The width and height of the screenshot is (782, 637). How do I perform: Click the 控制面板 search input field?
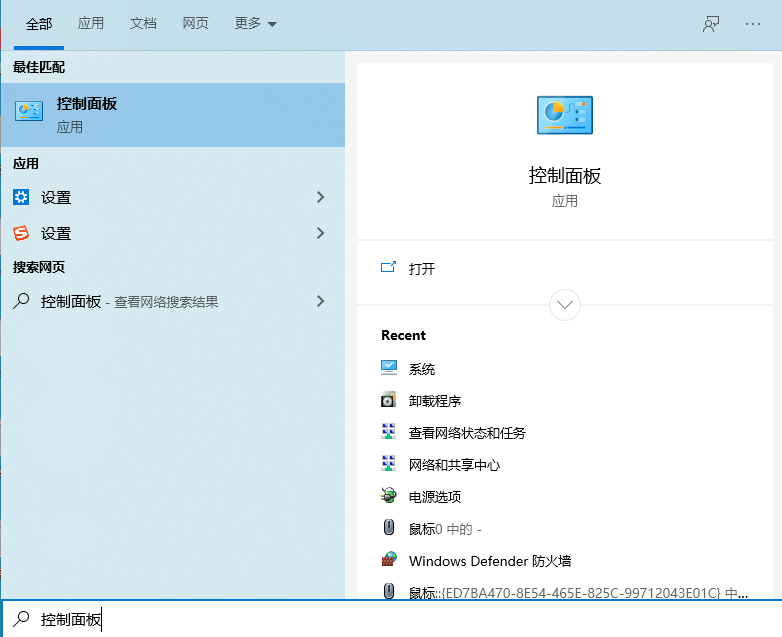click(x=391, y=619)
